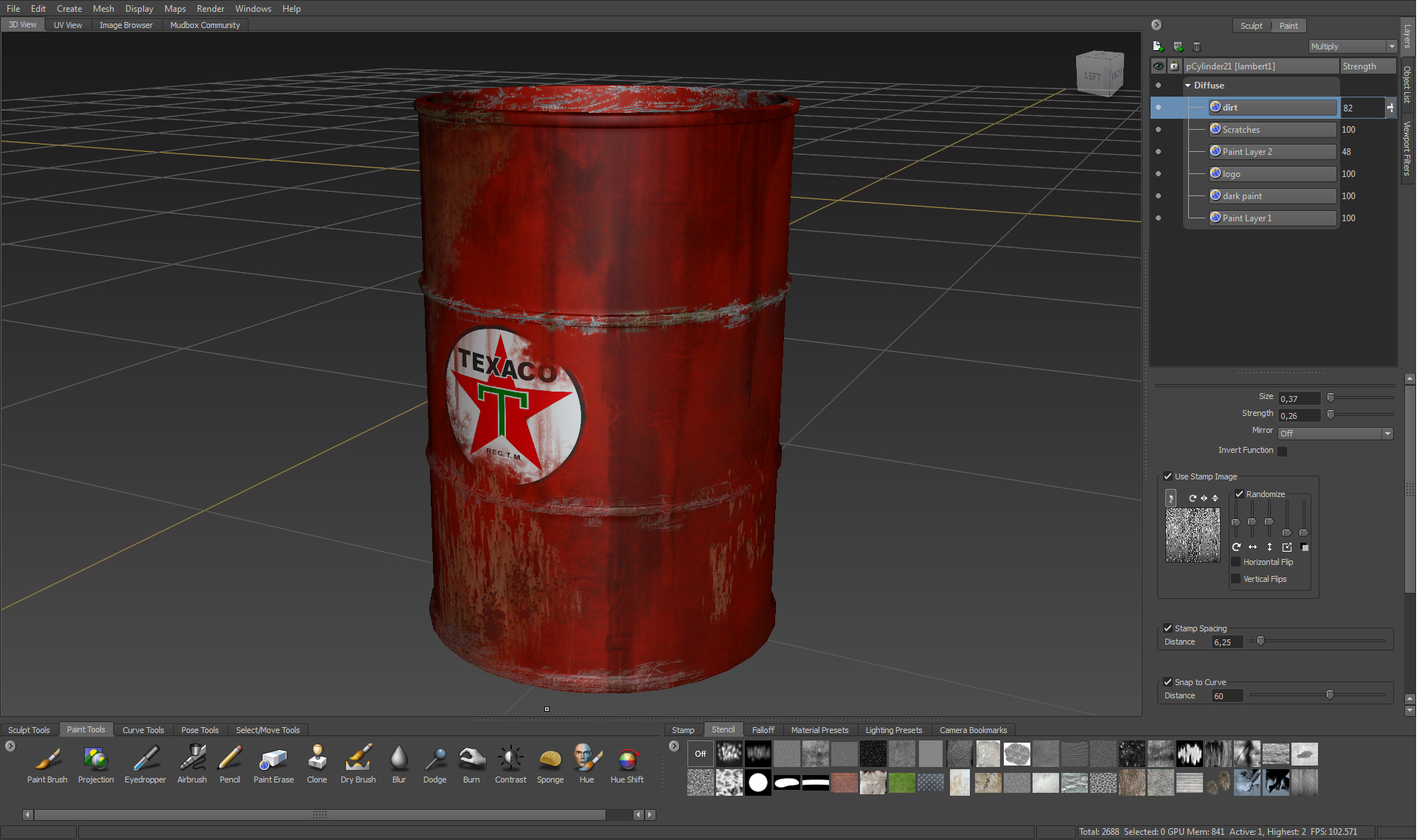
Task: Select the Paint Brush tool
Action: click(47, 763)
